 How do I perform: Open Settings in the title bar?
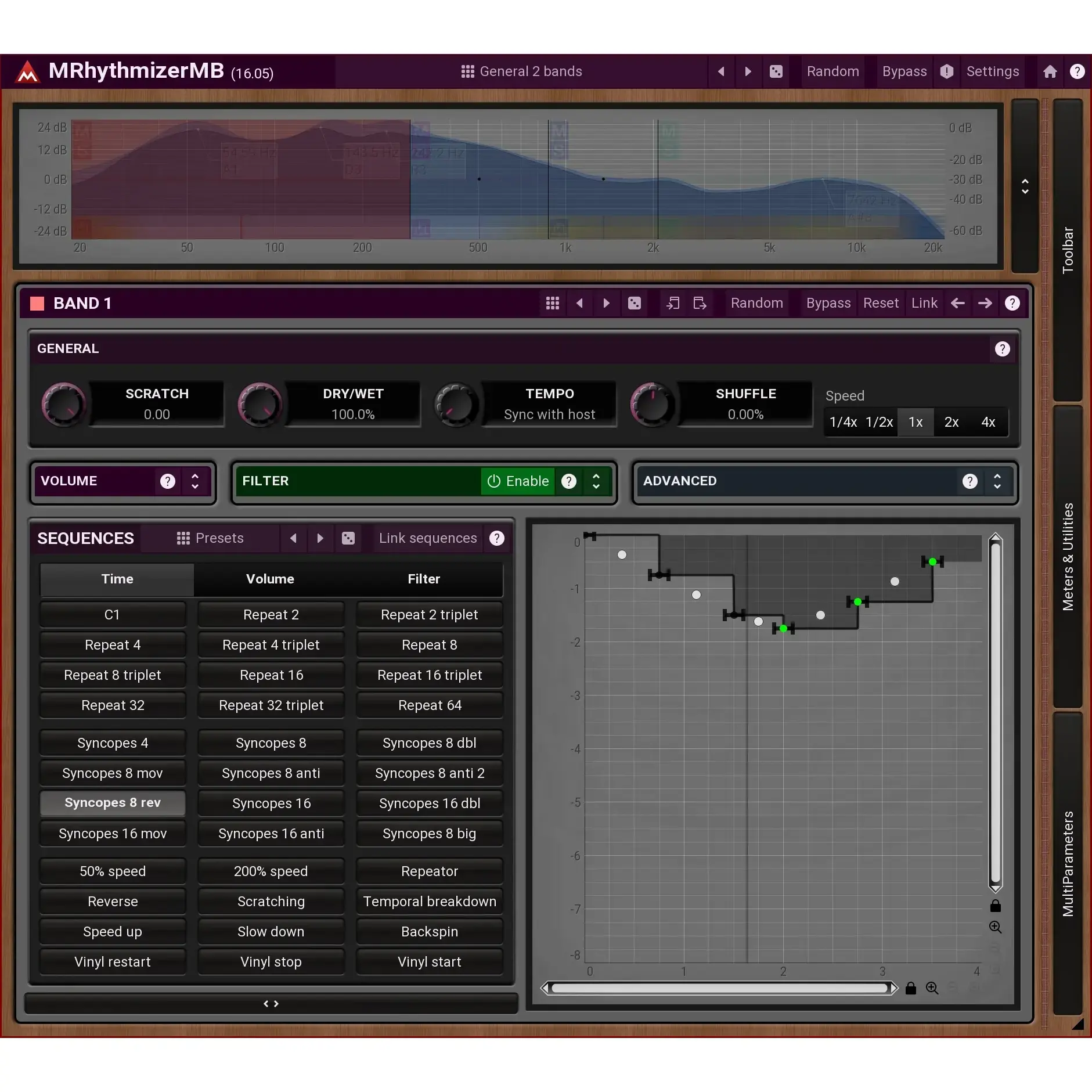point(993,71)
